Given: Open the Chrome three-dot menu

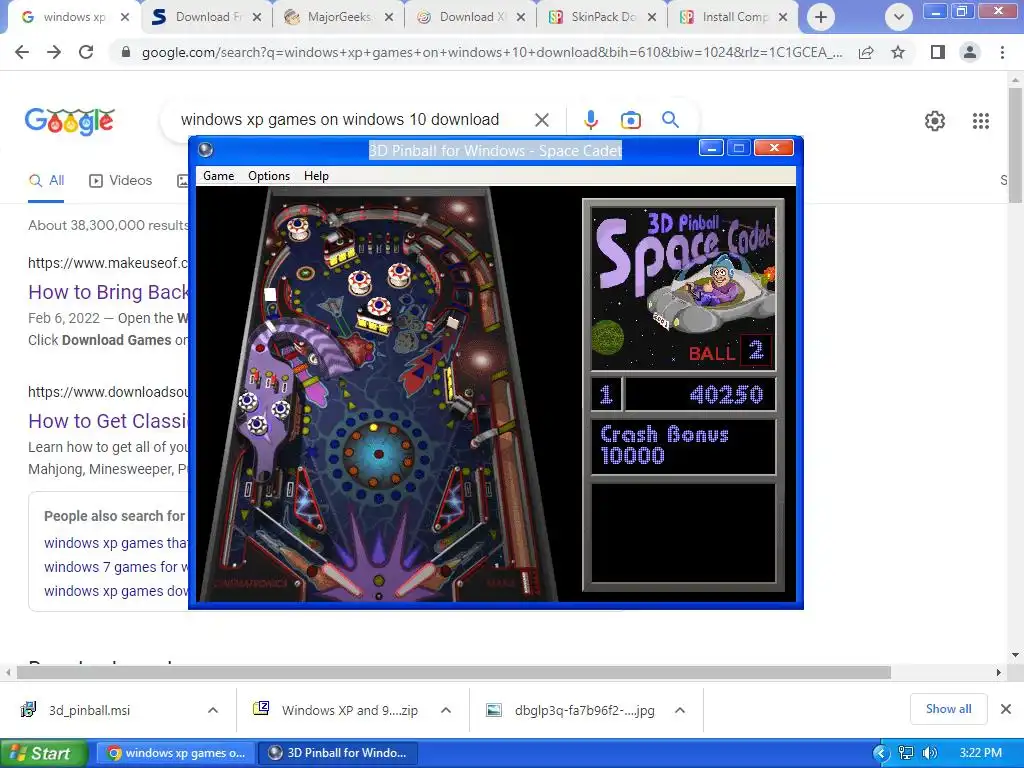Looking at the screenshot, I should pyautogui.click(x=1002, y=52).
